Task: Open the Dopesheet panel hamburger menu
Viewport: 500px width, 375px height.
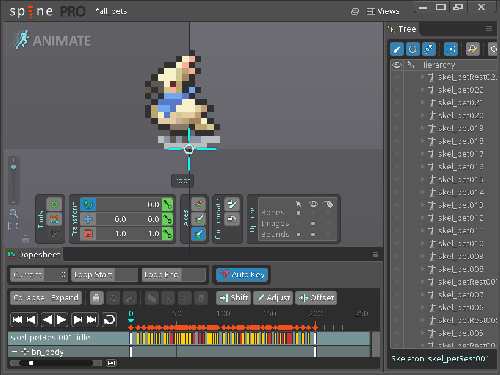Action: 375,255
